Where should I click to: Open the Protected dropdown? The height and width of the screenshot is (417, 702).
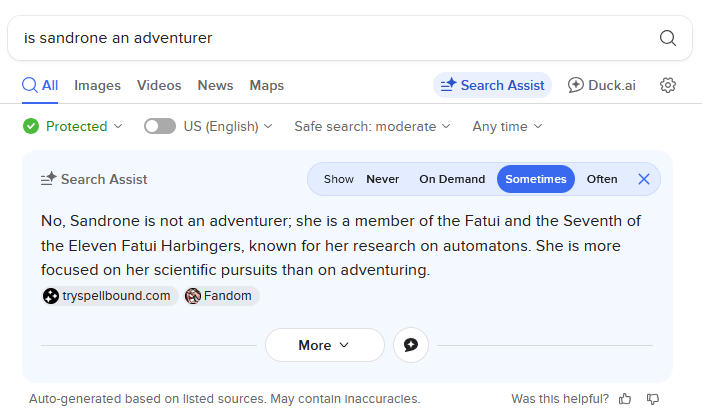click(x=73, y=126)
